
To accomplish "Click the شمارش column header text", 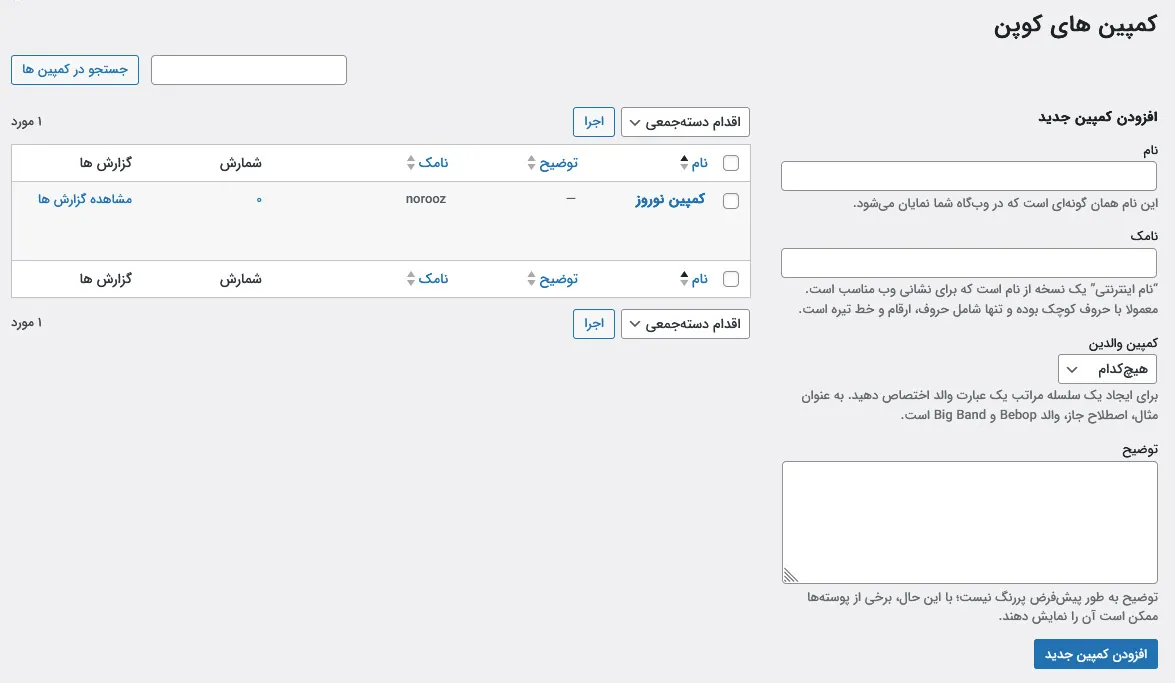I will coord(241,163).
